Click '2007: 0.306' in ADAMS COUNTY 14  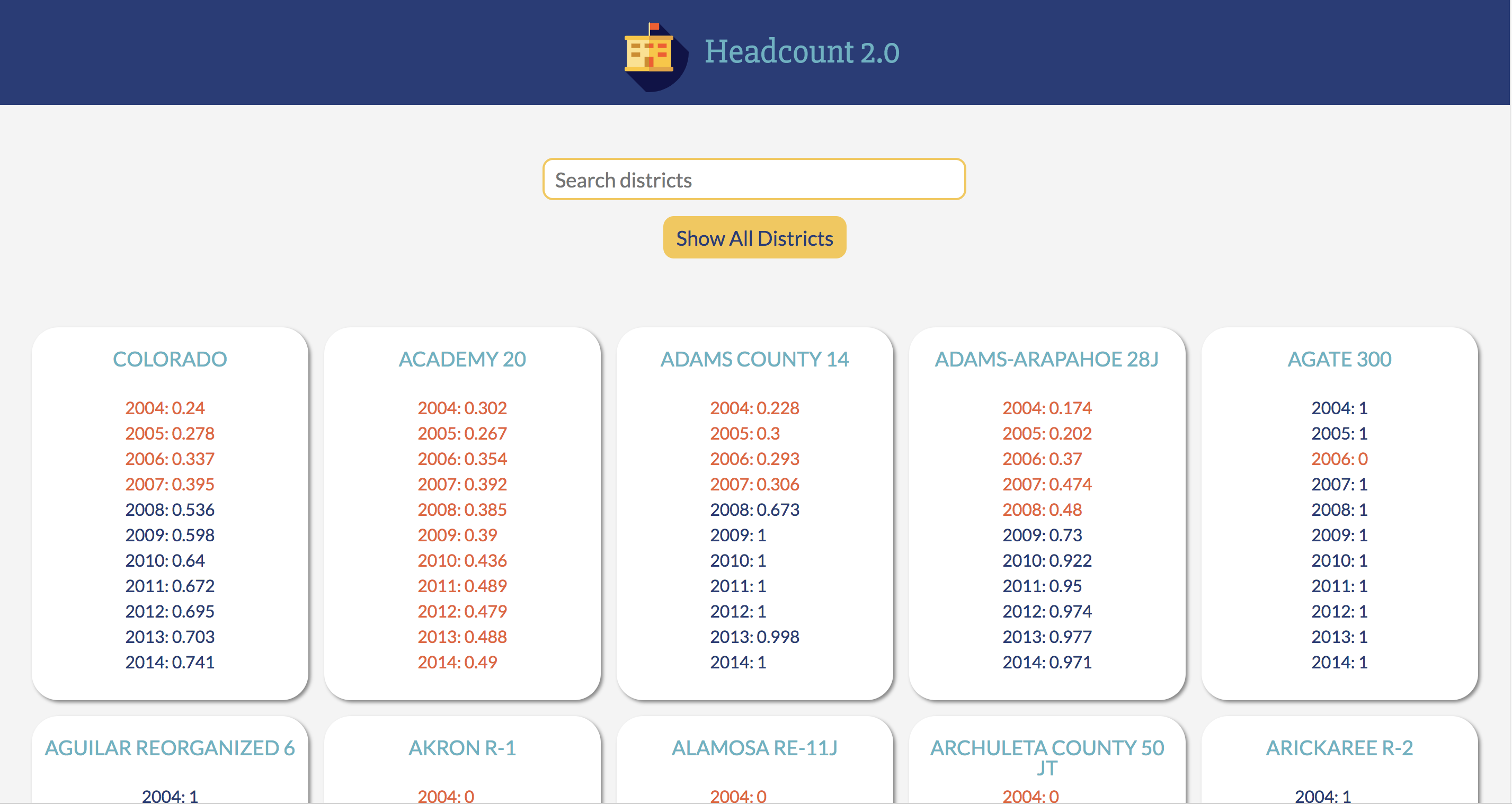point(755,484)
